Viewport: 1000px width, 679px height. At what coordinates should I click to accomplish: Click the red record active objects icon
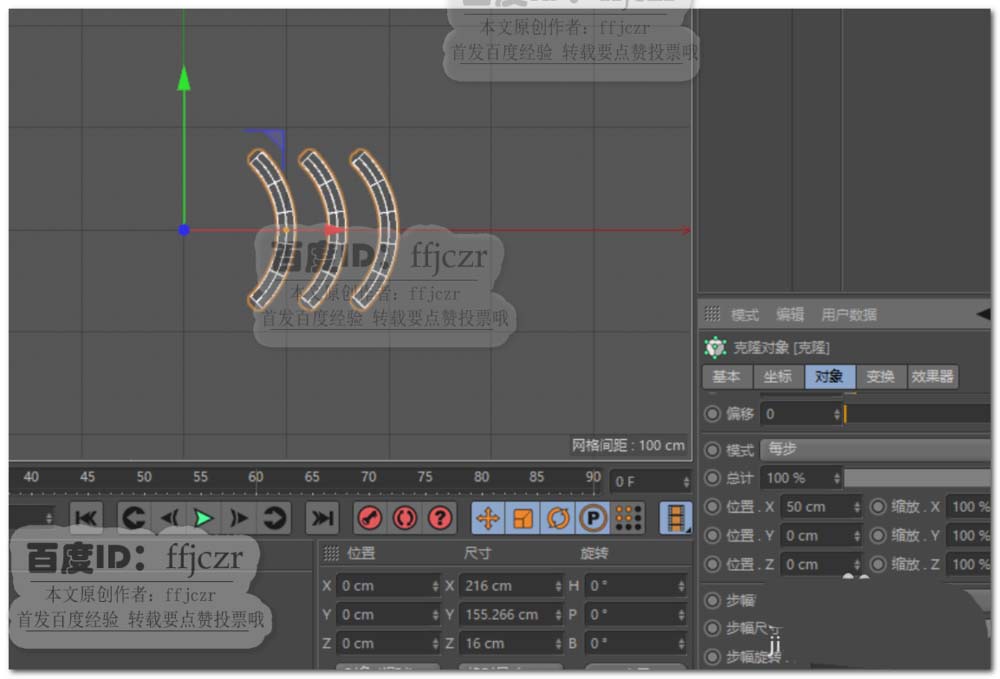click(x=370, y=518)
